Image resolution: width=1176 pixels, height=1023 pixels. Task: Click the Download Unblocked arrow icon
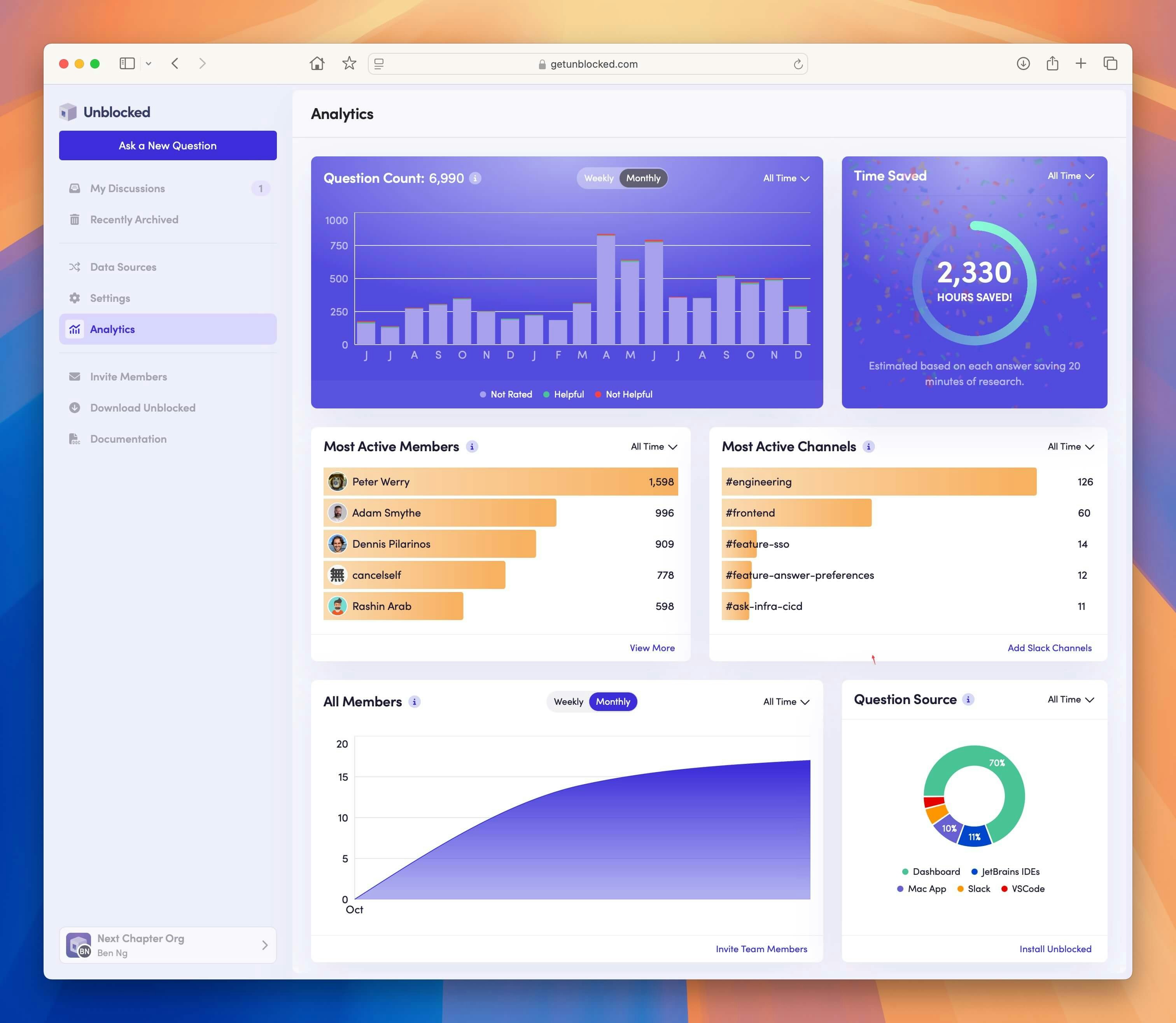(75, 408)
